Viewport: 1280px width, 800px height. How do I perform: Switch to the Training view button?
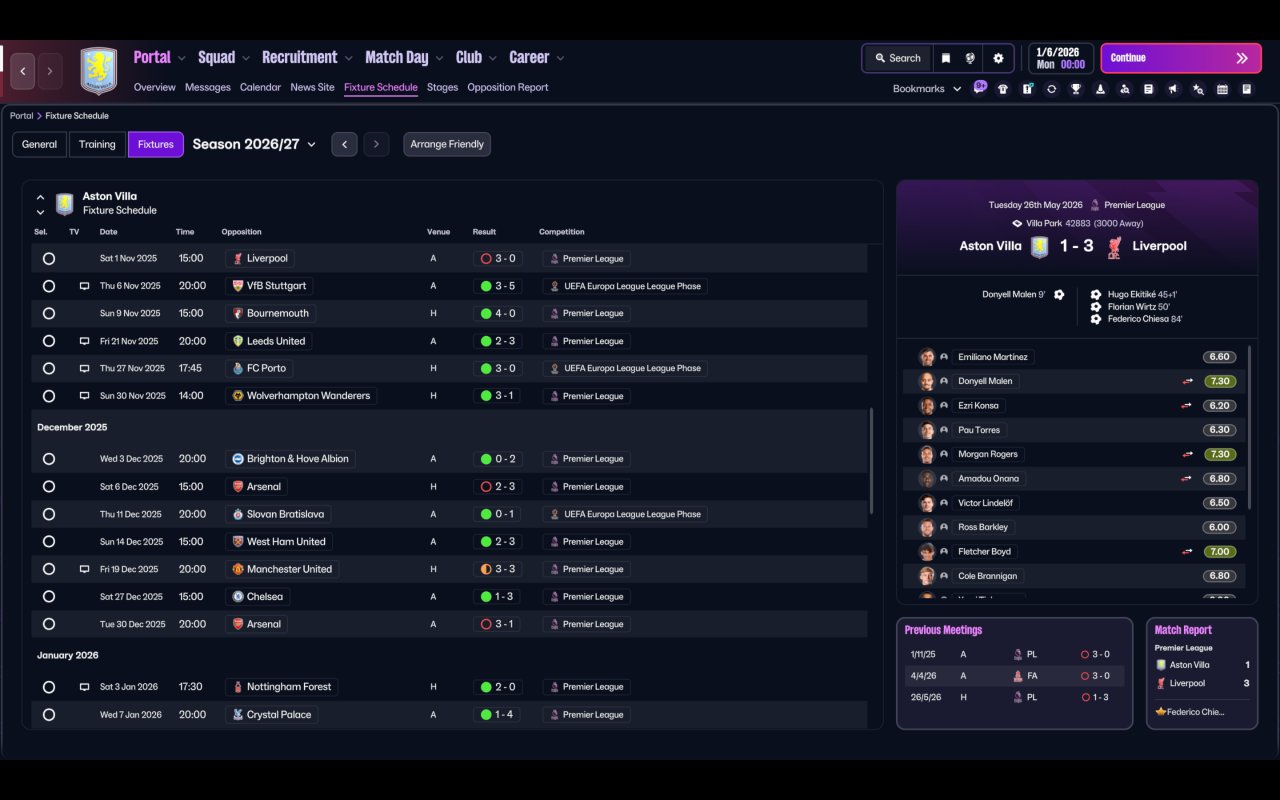(97, 144)
